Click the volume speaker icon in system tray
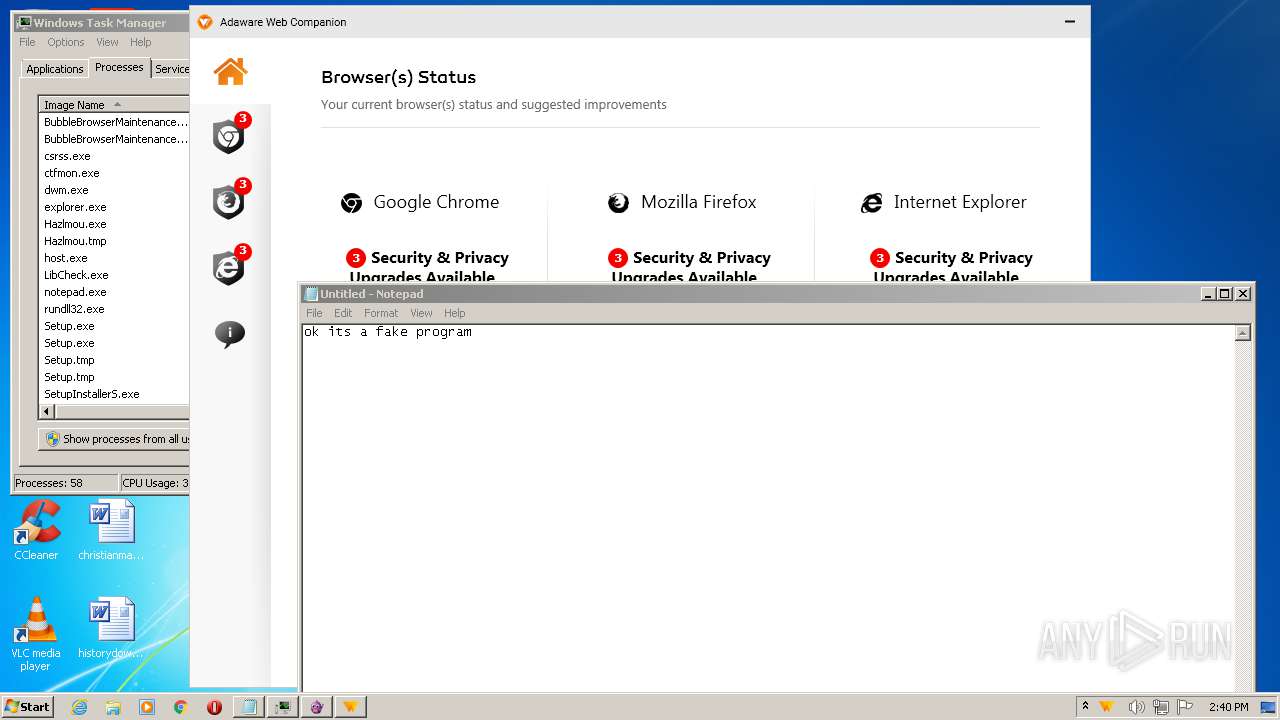 (1137, 707)
